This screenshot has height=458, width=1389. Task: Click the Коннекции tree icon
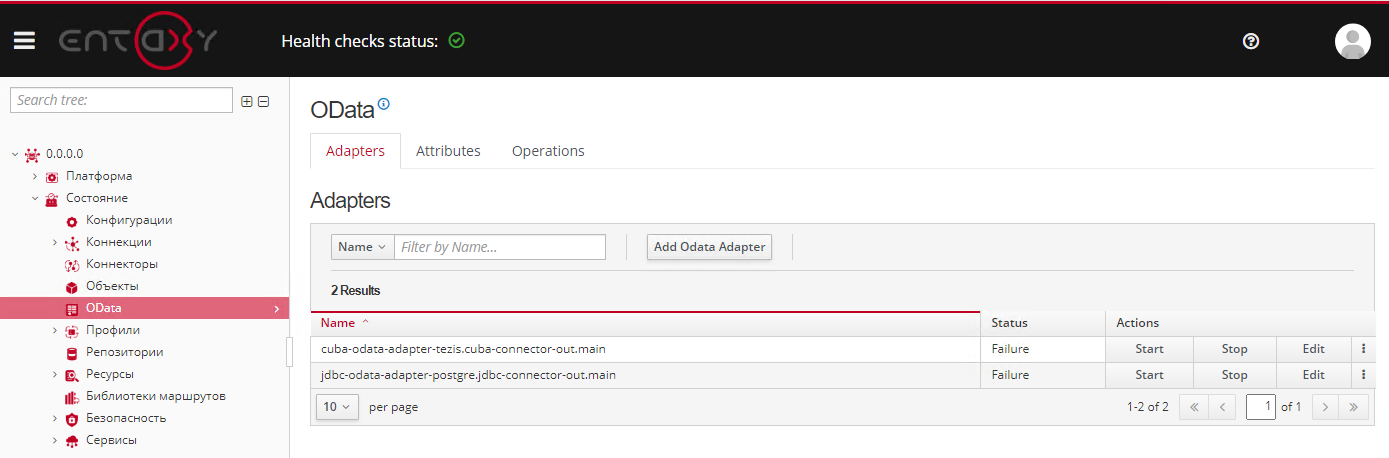click(72, 243)
